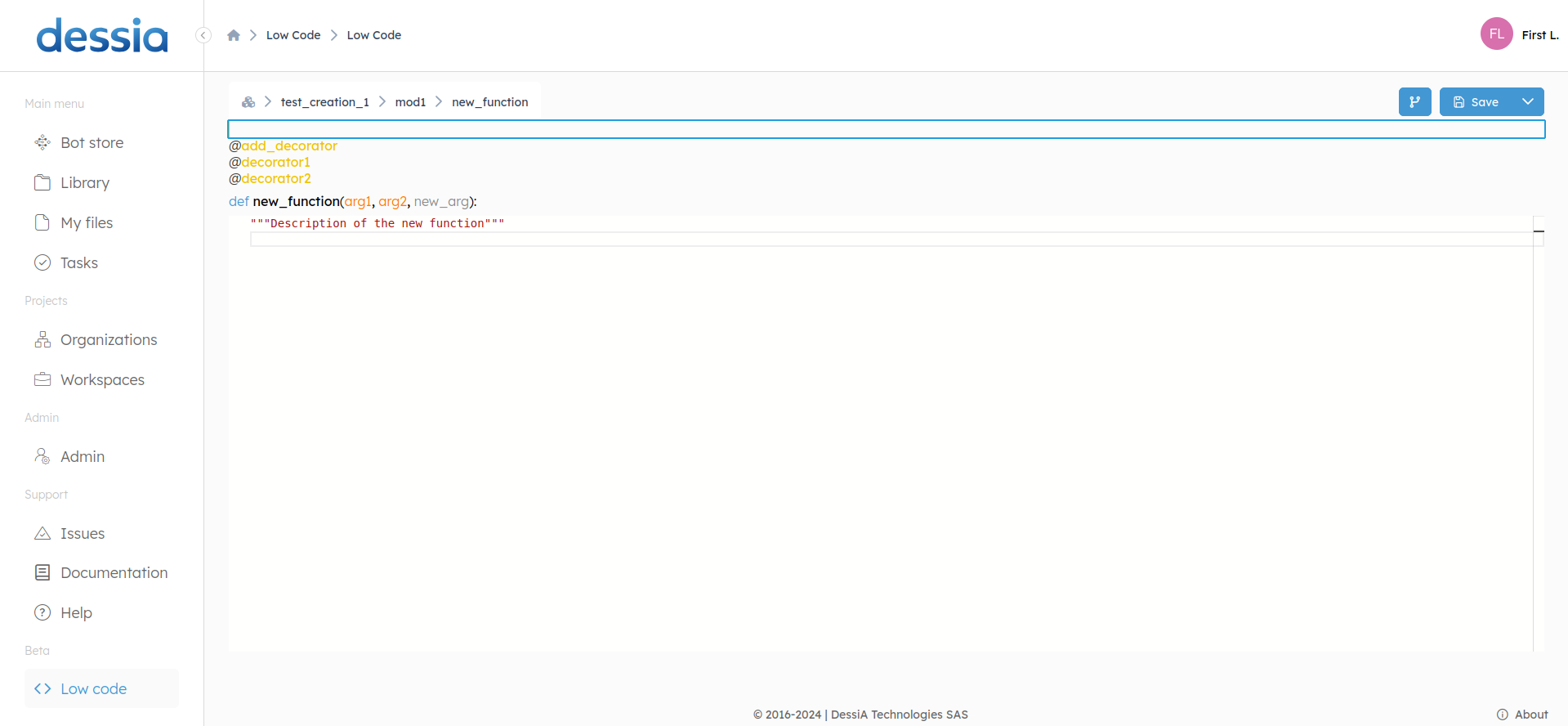Click the Documentation page icon
Screen dimensions: 1568x726
pyautogui.click(x=42, y=572)
